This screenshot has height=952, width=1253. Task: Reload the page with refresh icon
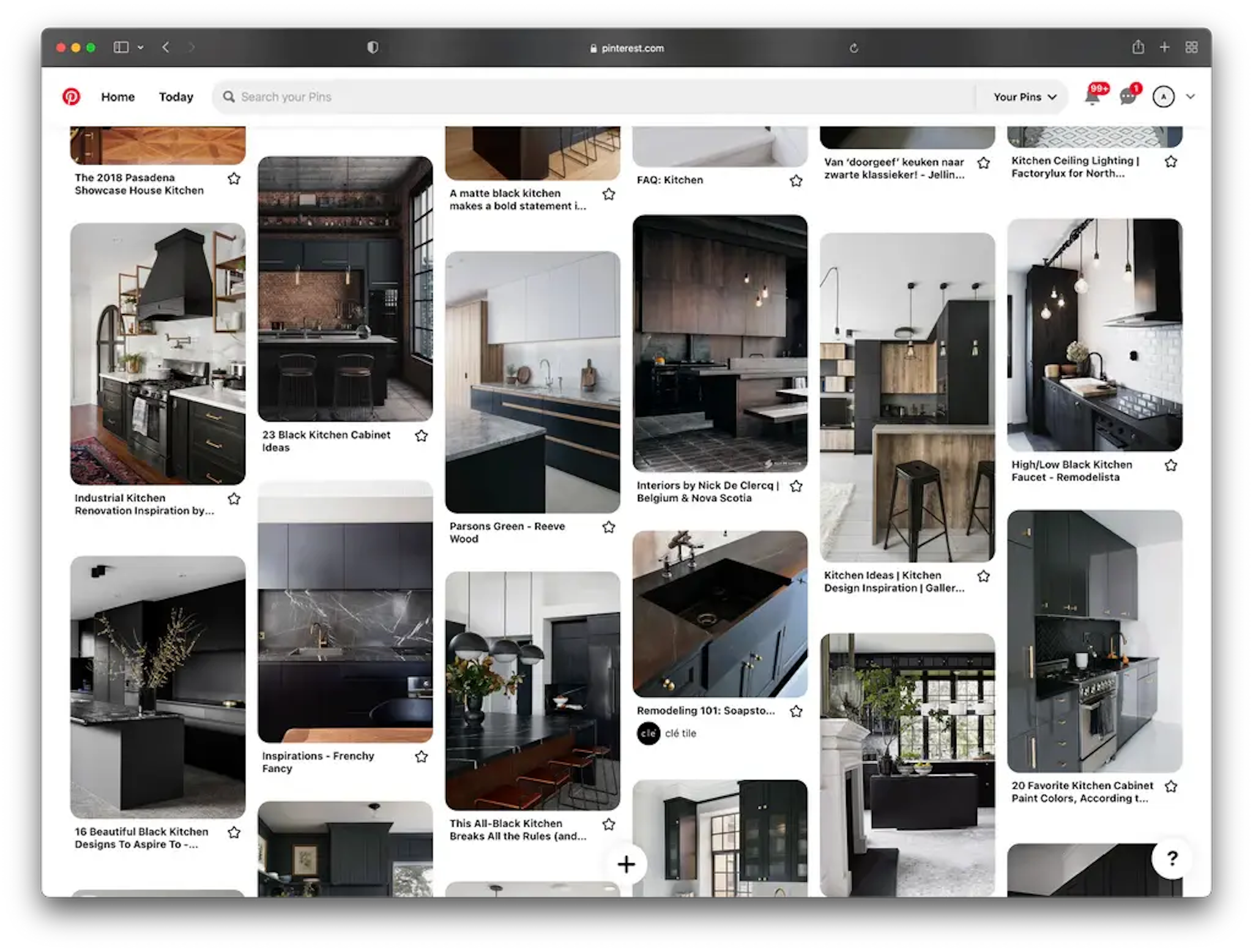854,48
